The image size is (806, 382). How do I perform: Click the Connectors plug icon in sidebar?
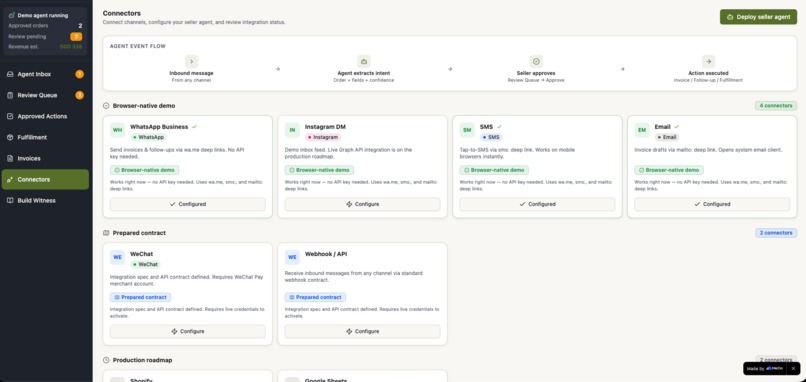tap(10, 179)
